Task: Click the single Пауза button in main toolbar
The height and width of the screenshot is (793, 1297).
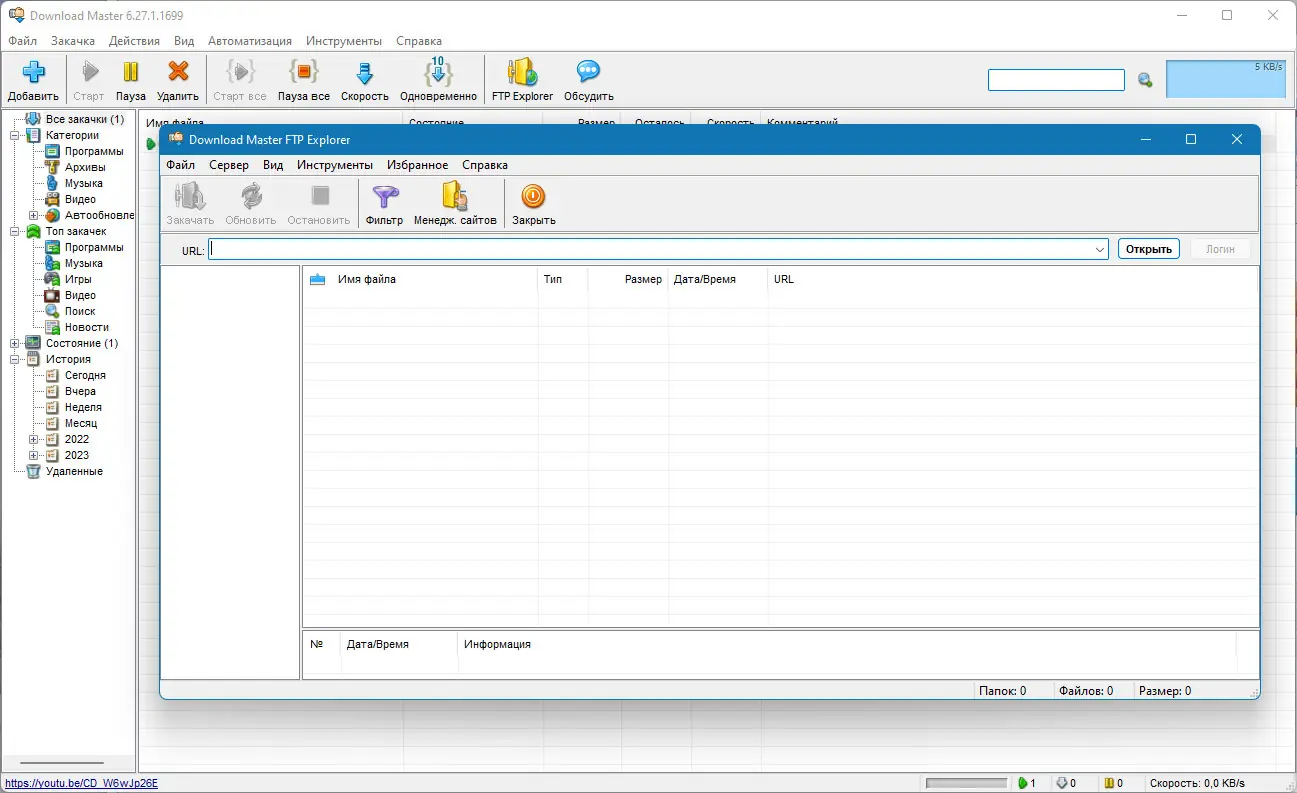Action: tap(130, 80)
